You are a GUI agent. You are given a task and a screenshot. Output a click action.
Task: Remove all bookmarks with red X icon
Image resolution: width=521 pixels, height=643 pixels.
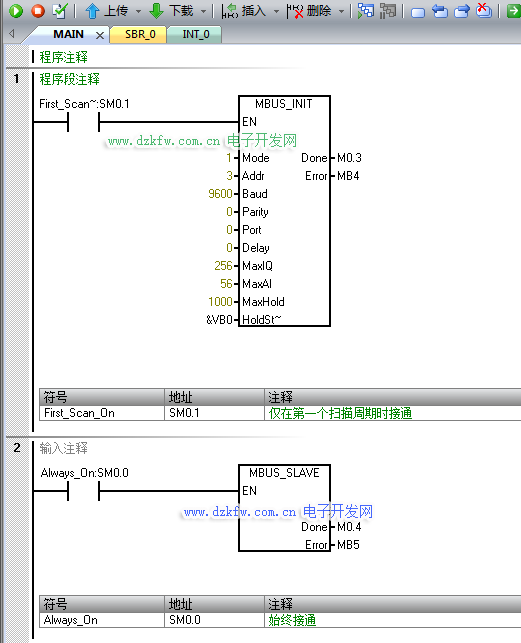tap(484, 10)
